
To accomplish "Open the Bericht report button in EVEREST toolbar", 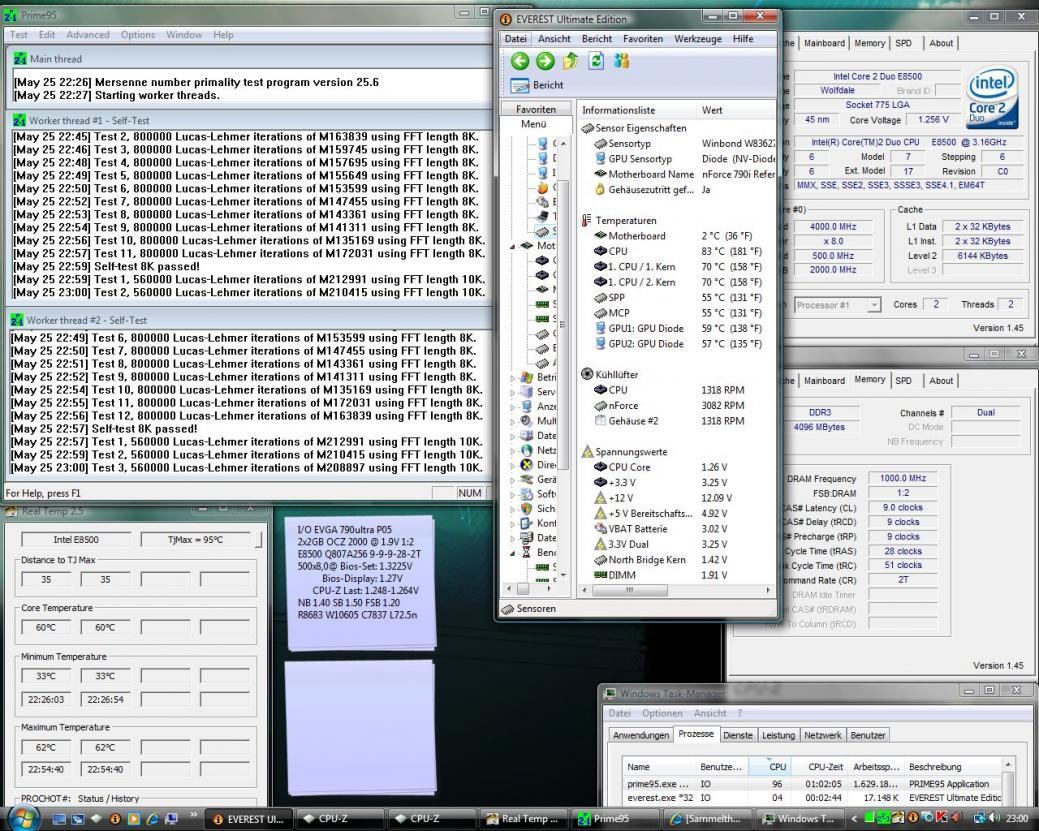I will (x=537, y=85).
